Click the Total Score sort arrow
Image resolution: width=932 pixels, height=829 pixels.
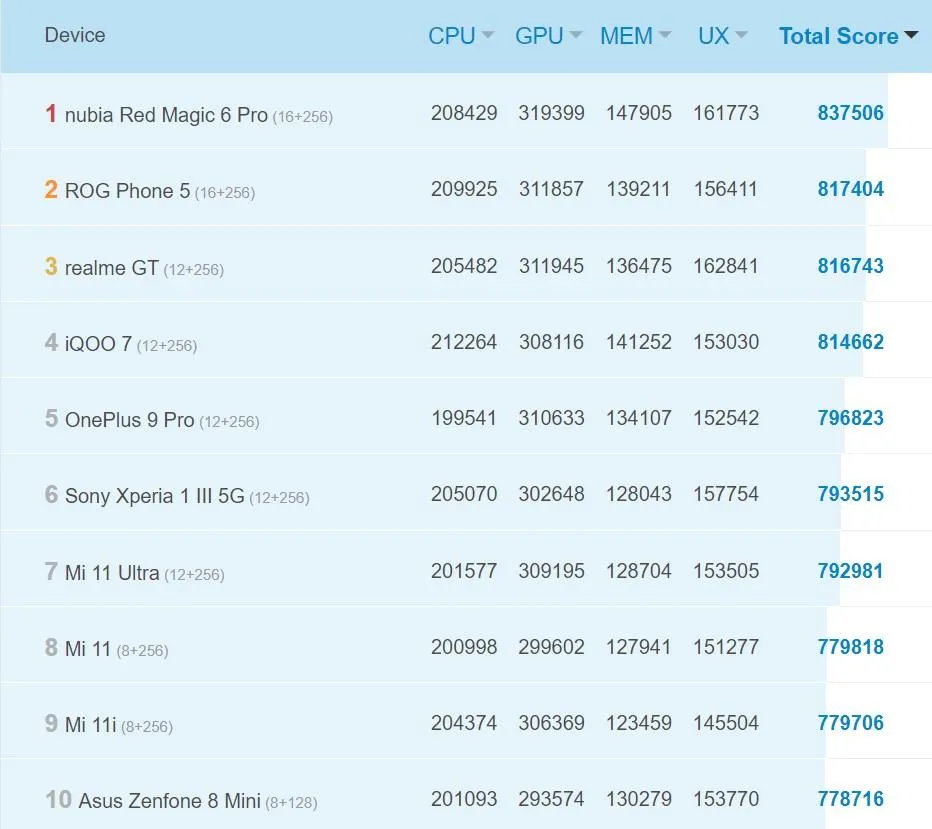[910, 36]
